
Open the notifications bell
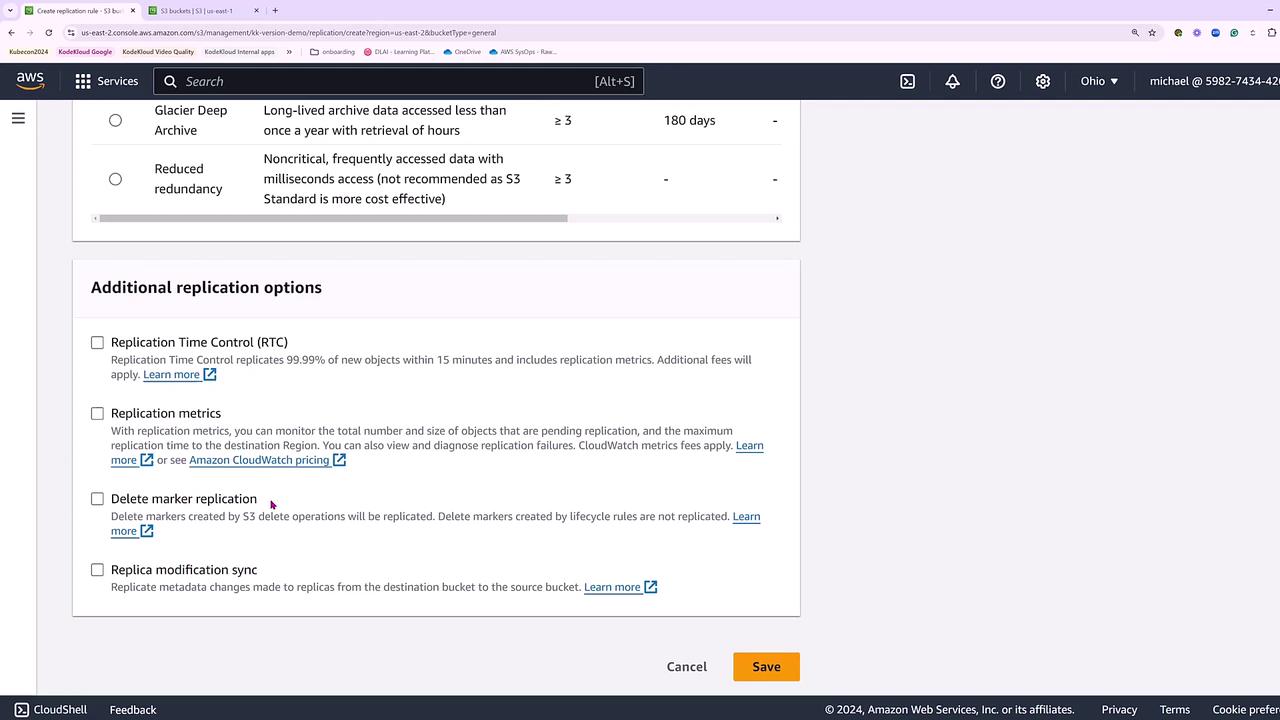pyautogui.click(x=952, y=81)
